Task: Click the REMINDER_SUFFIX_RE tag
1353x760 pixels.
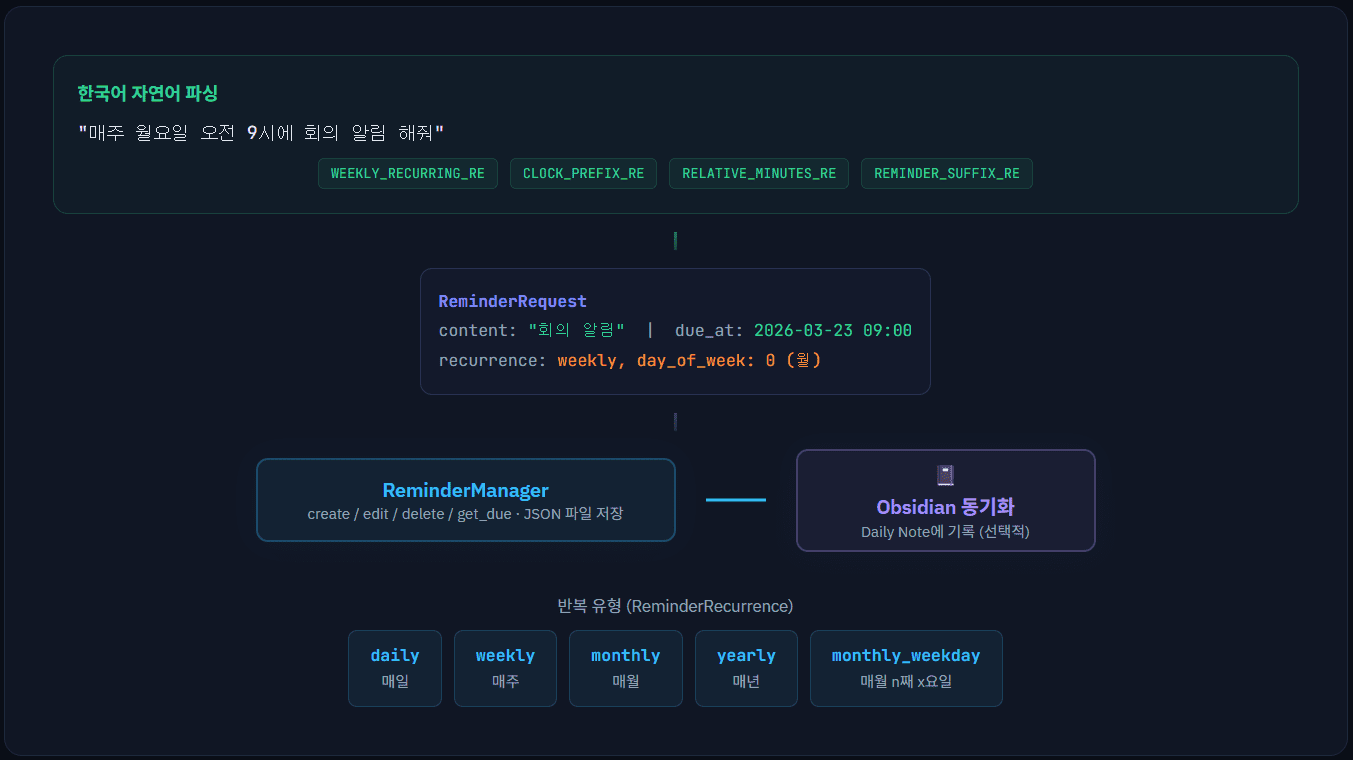Action: (946, 173)
